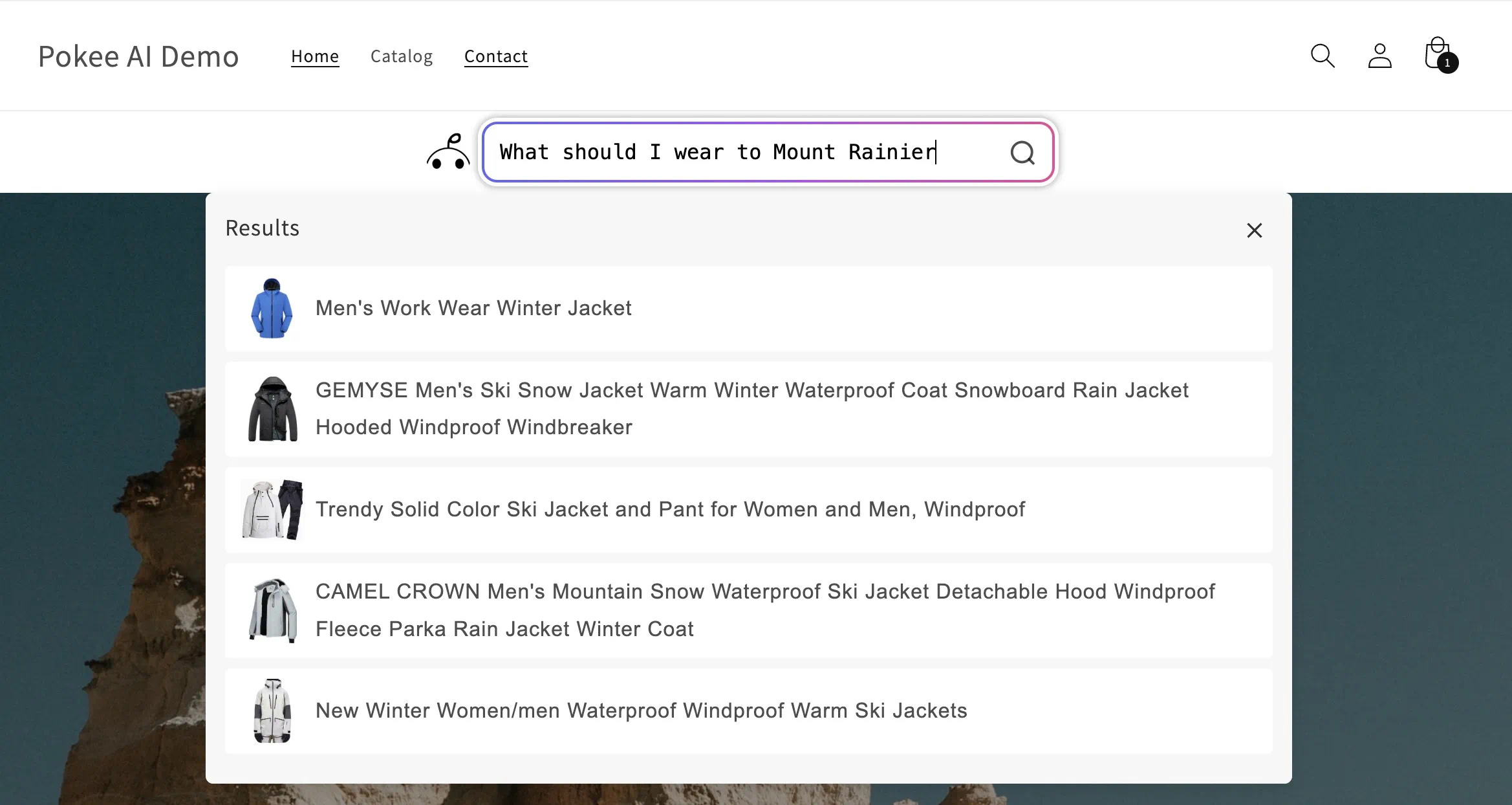Click the black GEMYSE jacket thumbnail

click(273, 409)
